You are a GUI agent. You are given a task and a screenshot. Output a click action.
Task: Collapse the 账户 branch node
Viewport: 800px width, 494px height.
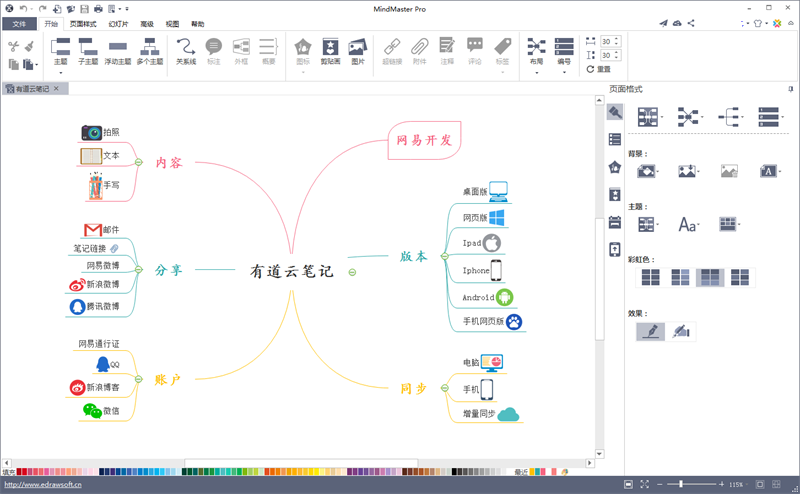point(138,379)
